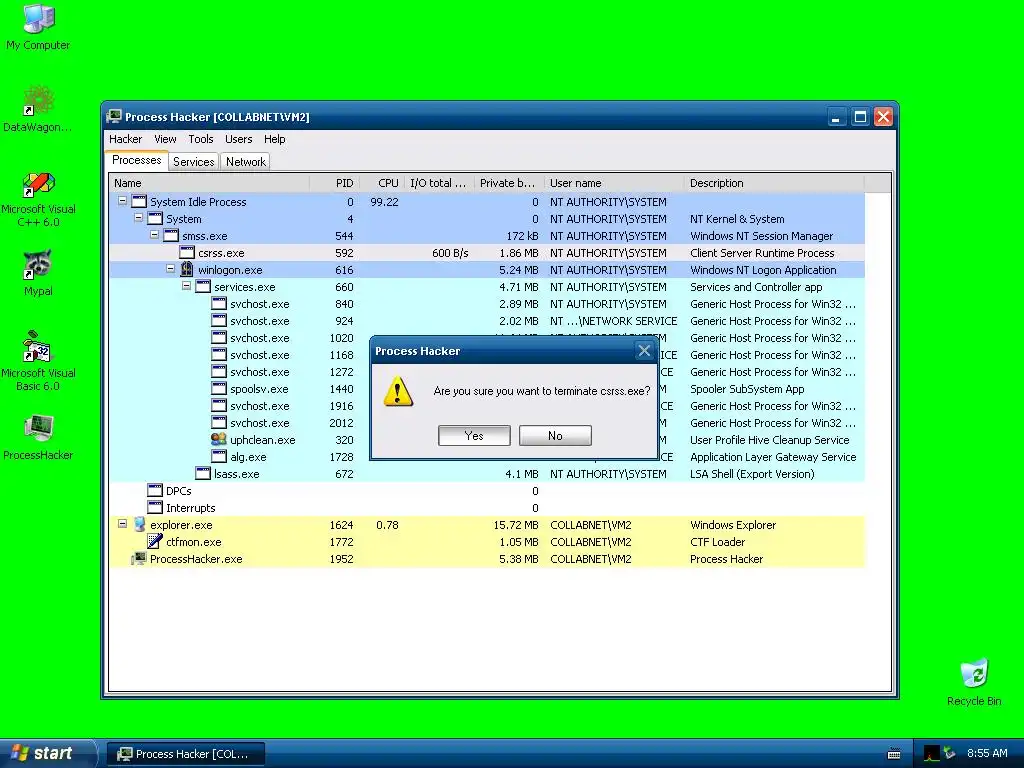
Task: Click the services.exe process icon
Action: pyautogui.click(x=203, y=287)
